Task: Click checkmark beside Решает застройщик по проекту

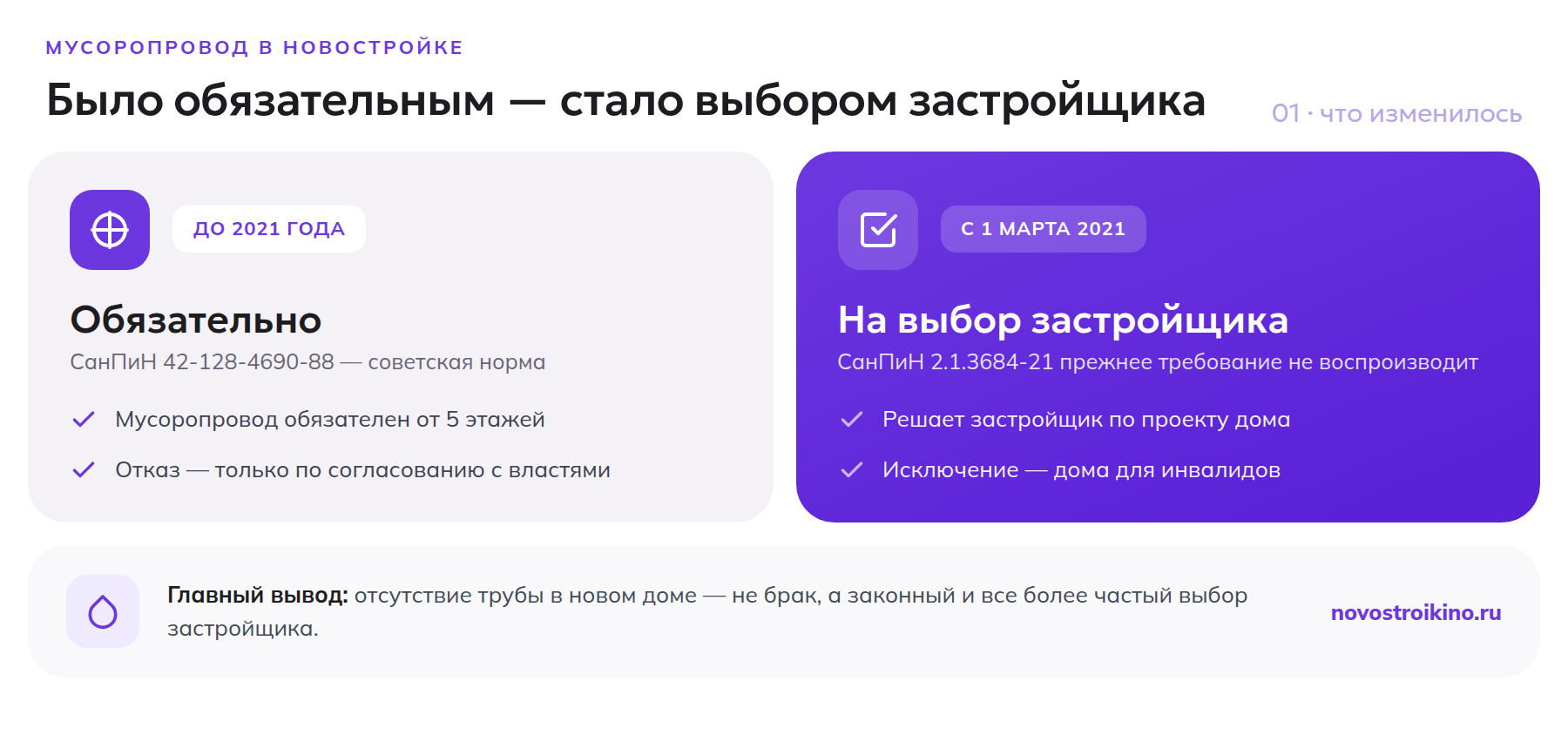Action: (852, 420)
